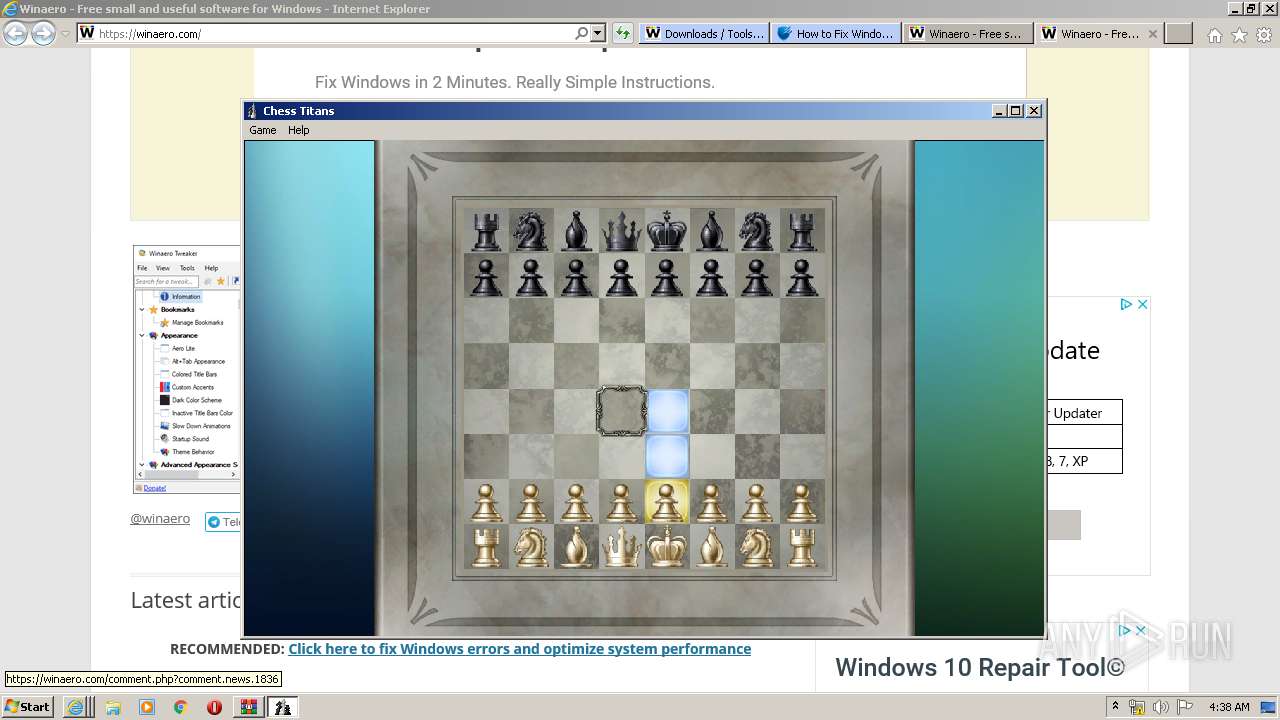Viewport: 1280px width, 720px height.
Task: Open the Winaero Tweaker screenshot thumbnail
Action: tap(187, 369)
